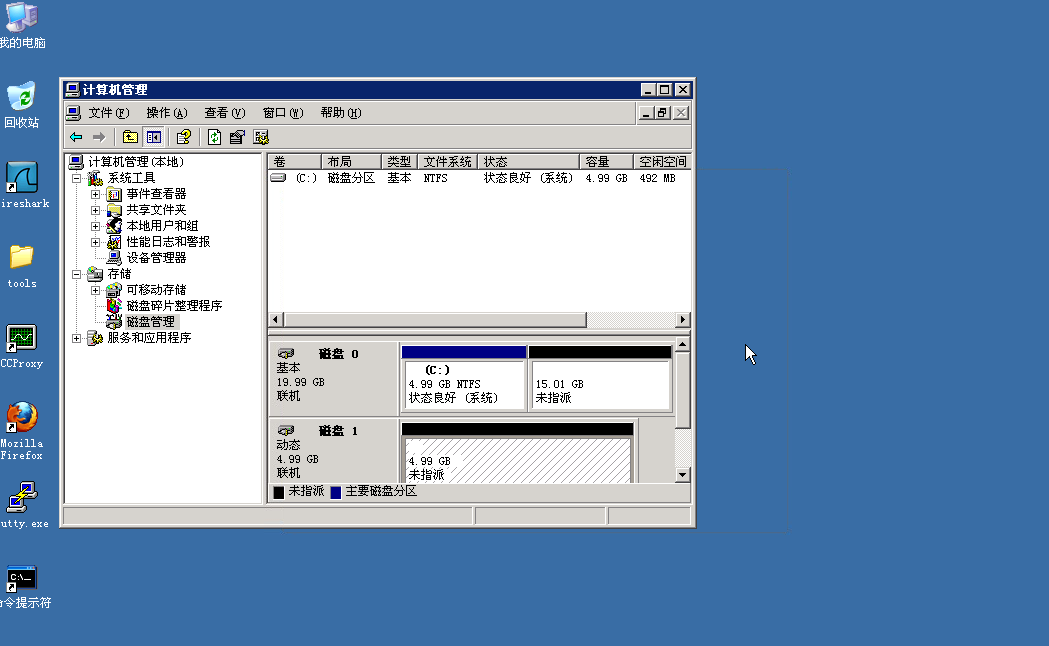Image resolution: width=1049 pixels, height=646 pixels.
Task: Click the volume list scroll right arrow
Action: [682, 320]
